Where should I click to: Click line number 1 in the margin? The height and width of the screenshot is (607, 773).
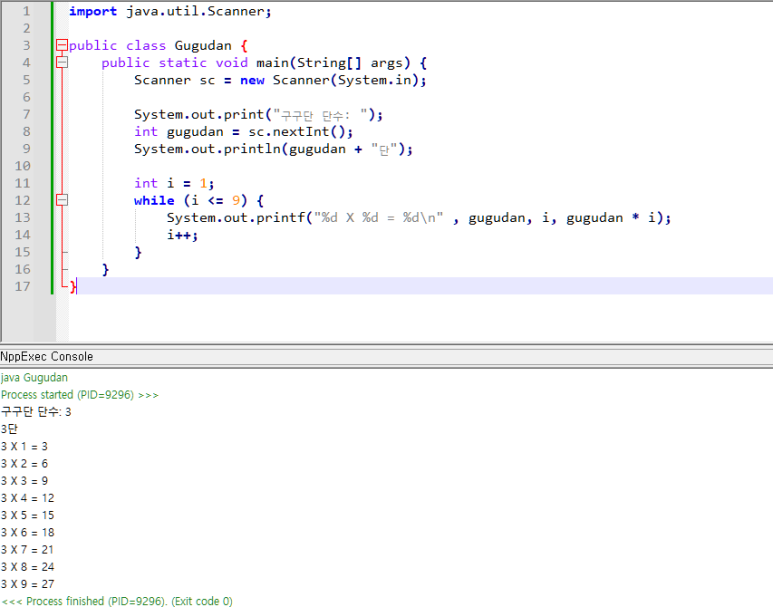click(x=26, y=11)
